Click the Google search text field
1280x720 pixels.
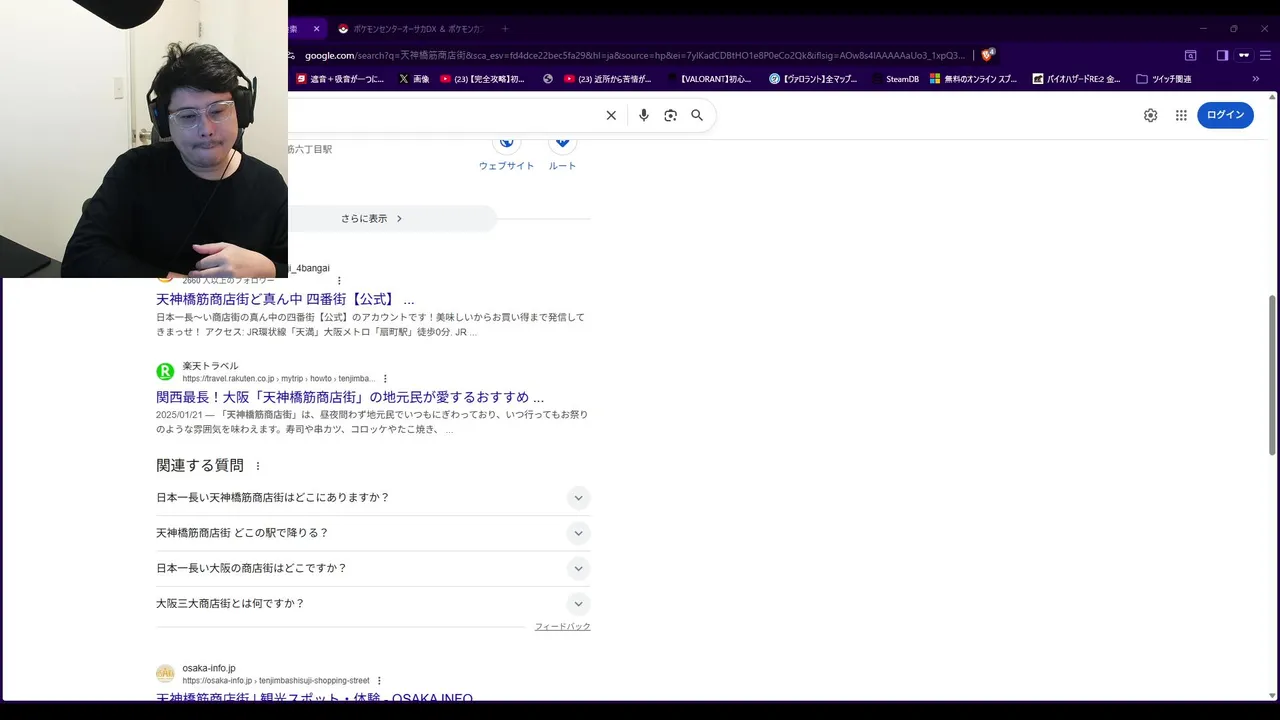[445, 115]
